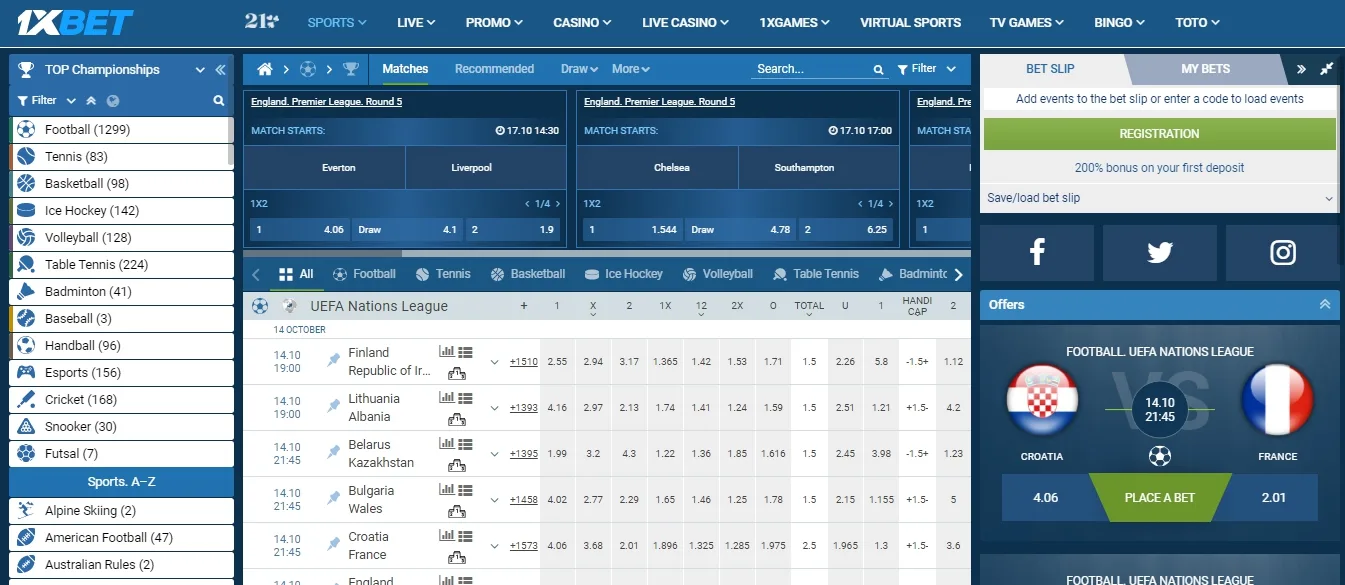Select the Tennis tab in sports strip

pos(443,274)
